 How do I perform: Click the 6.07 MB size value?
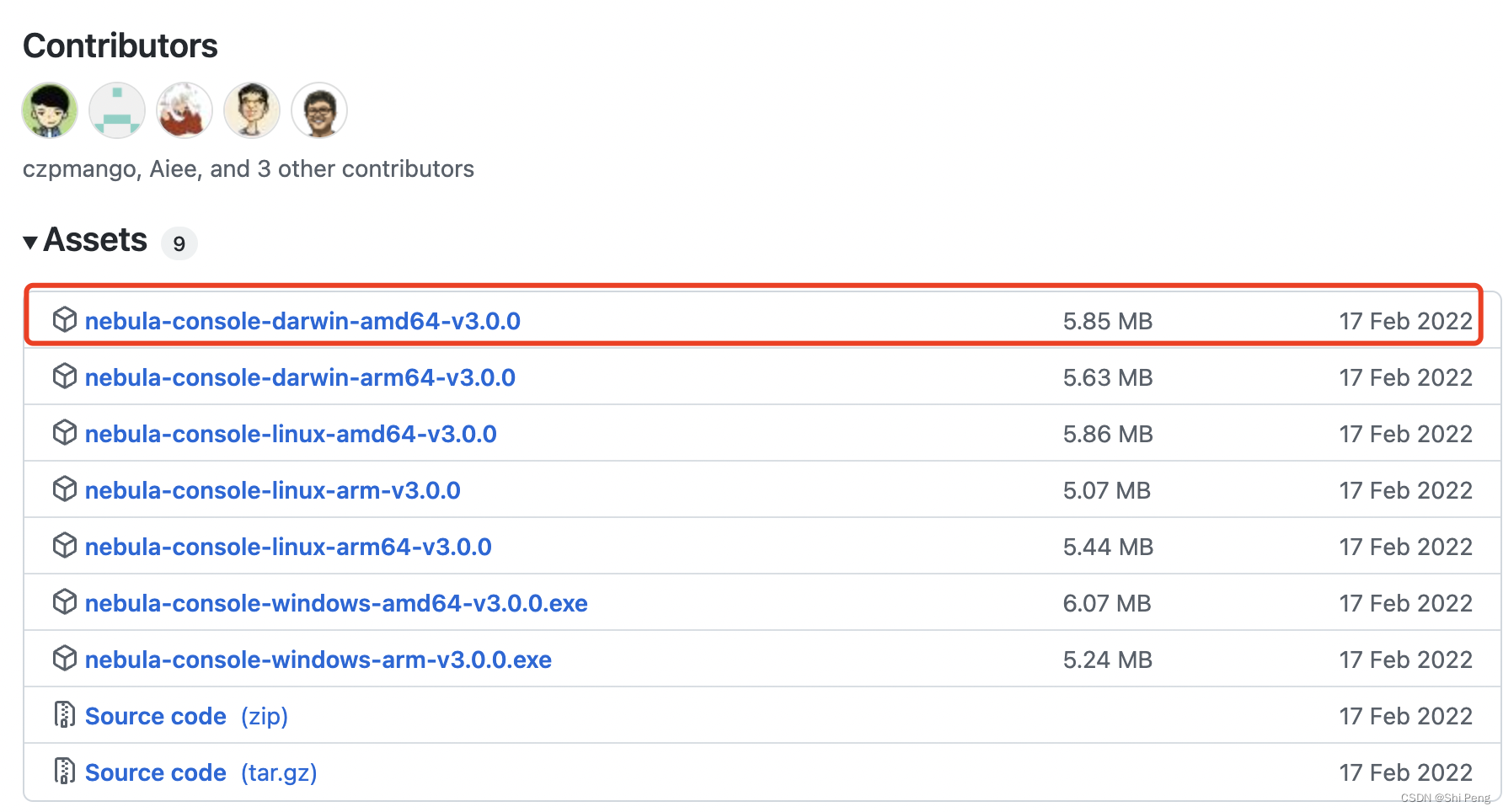(x=1107, y=603)
